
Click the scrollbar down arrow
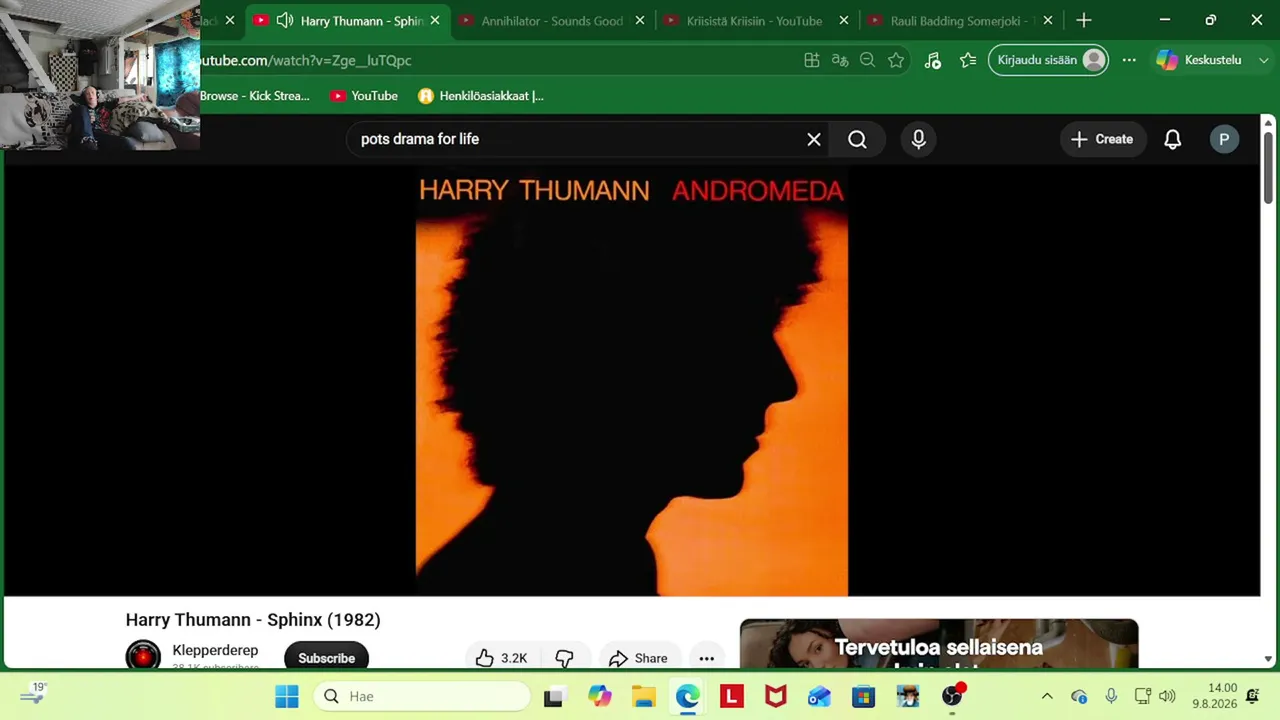click(x=1268, y=659)
